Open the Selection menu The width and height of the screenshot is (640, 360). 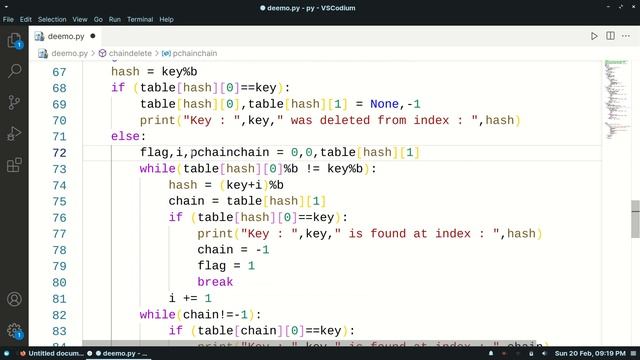pos(52,19)
